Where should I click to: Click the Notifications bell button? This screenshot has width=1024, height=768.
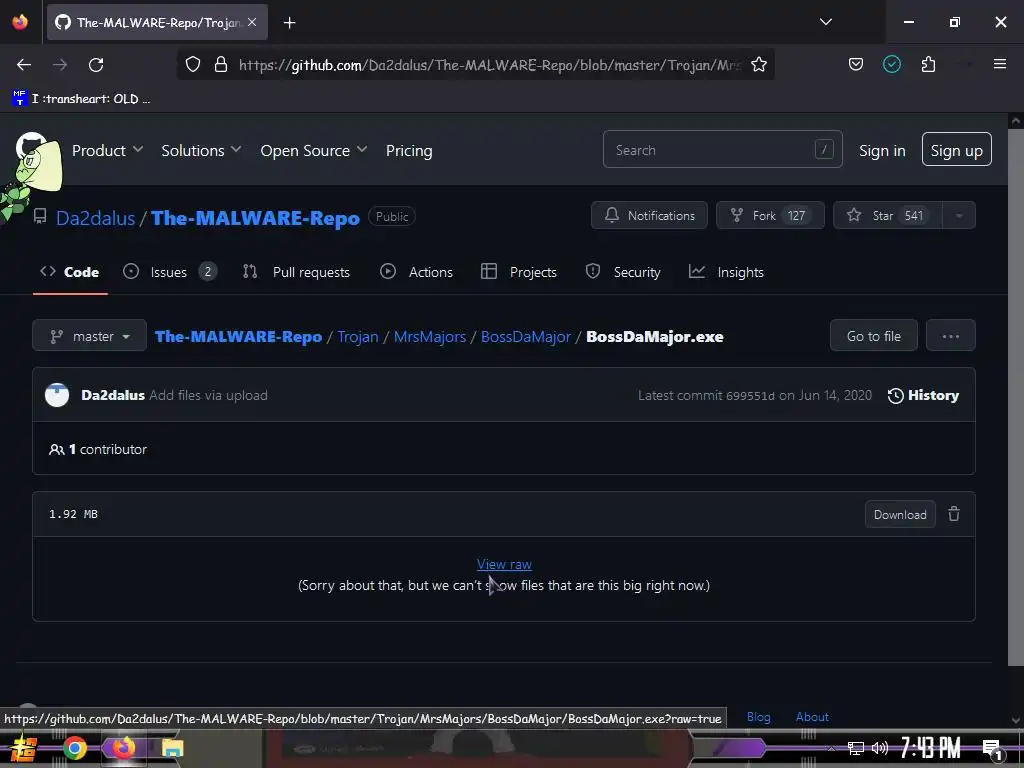(649, 216)
